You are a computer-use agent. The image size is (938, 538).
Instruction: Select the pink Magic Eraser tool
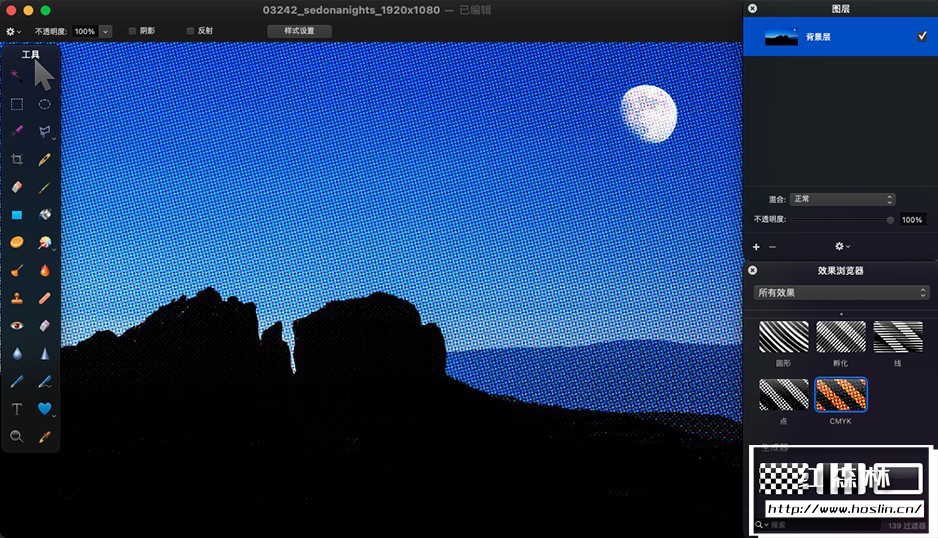point(45,326)
